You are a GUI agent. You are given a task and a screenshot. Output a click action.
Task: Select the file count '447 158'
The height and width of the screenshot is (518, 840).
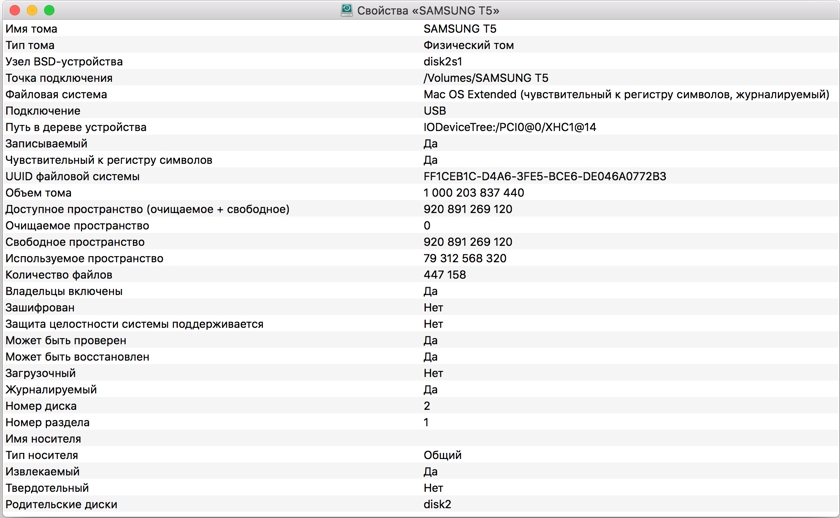[445, 275]
